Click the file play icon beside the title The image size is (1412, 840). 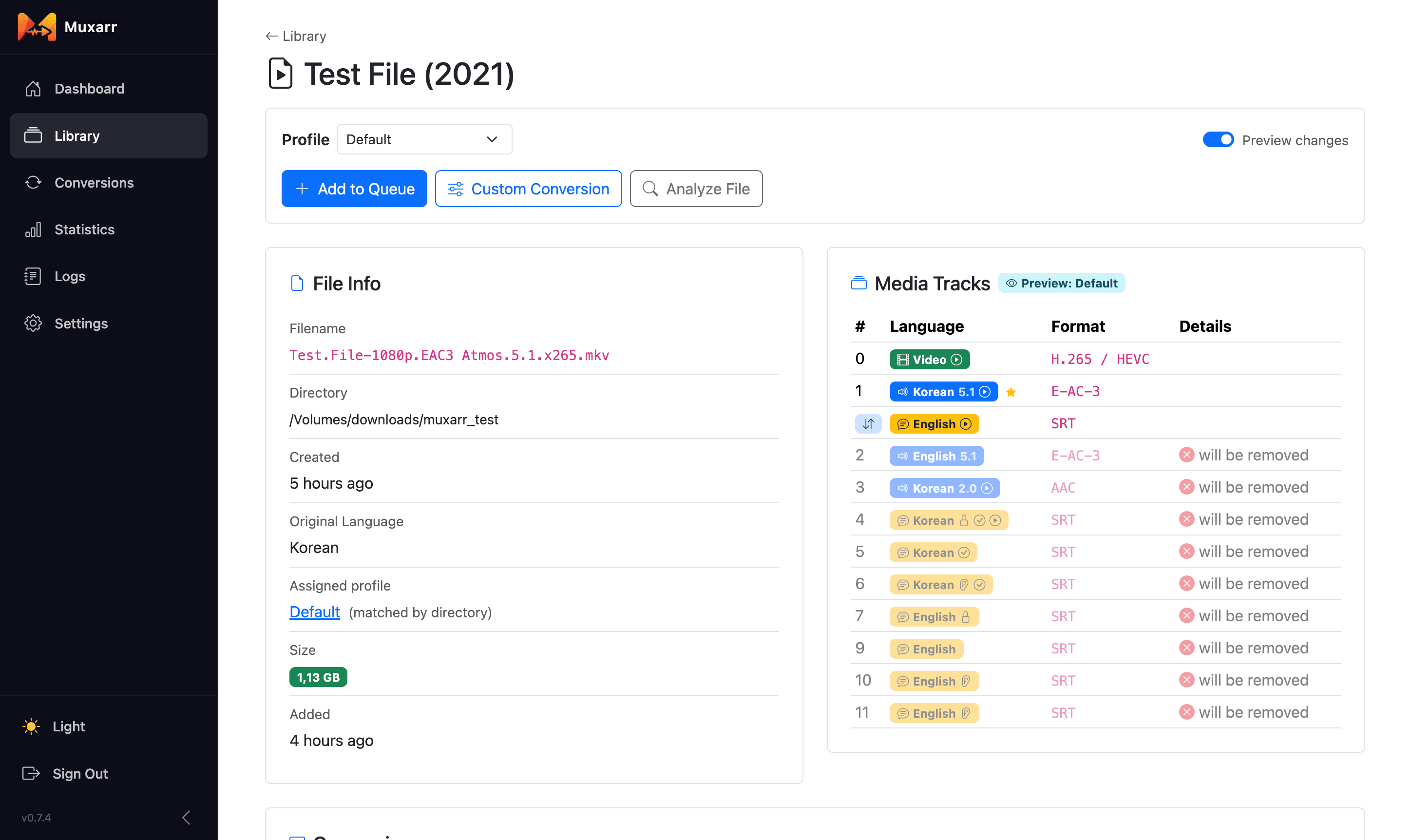click(x=280, y=74)
